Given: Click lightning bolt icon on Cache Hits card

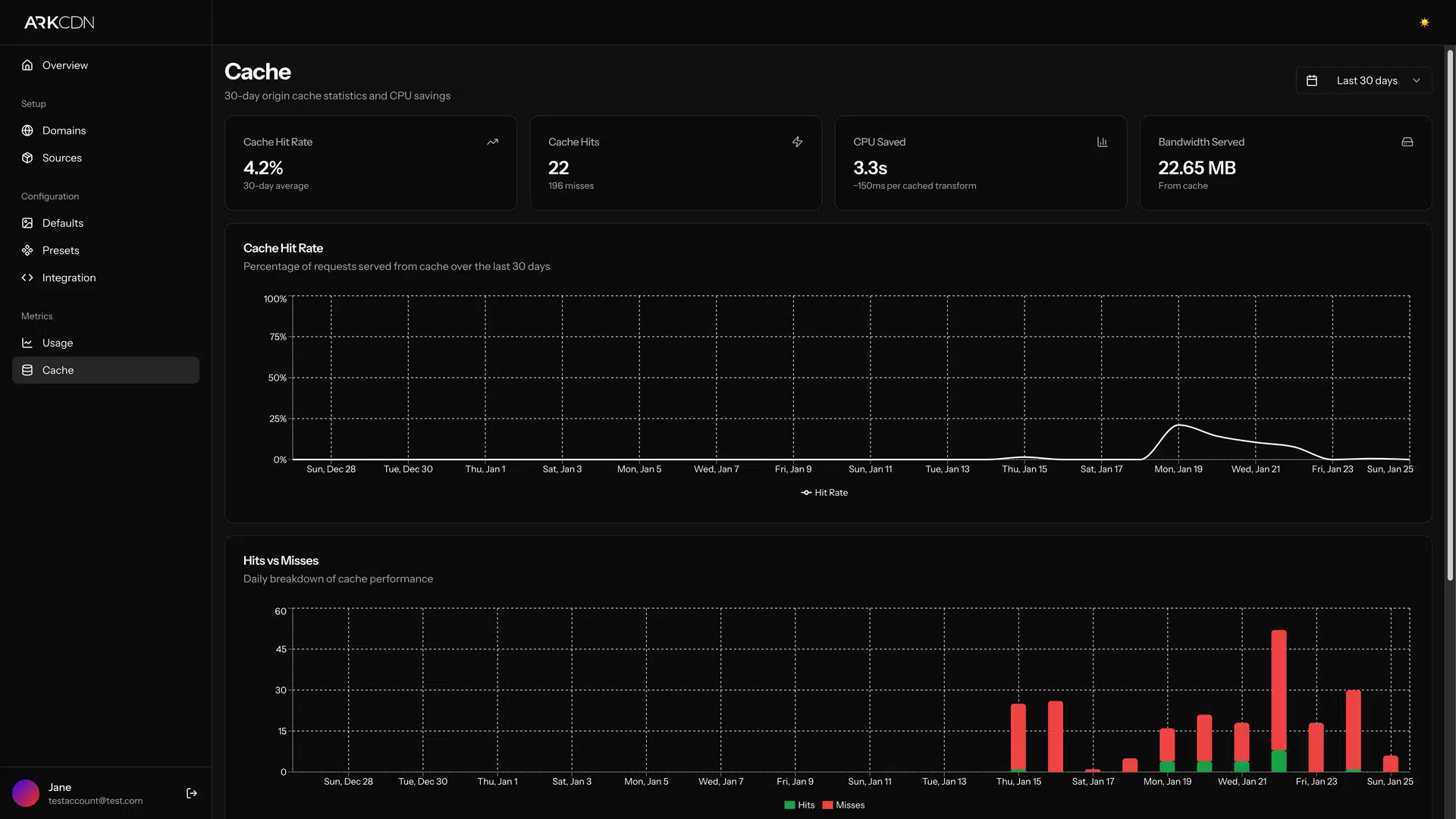Looking at the screenshot, I should (x=797, y=142).
